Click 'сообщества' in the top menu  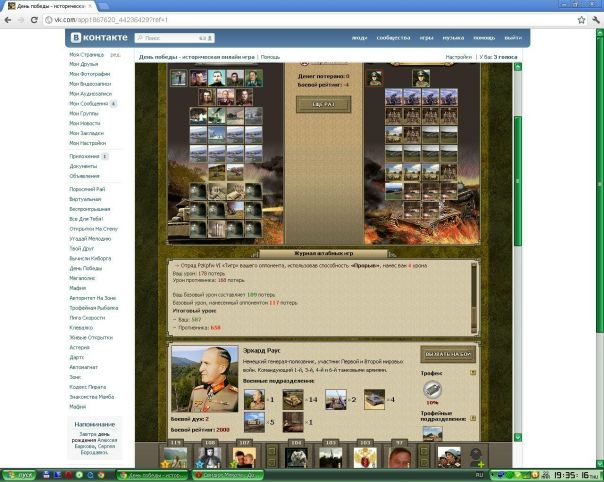point(393,38)
